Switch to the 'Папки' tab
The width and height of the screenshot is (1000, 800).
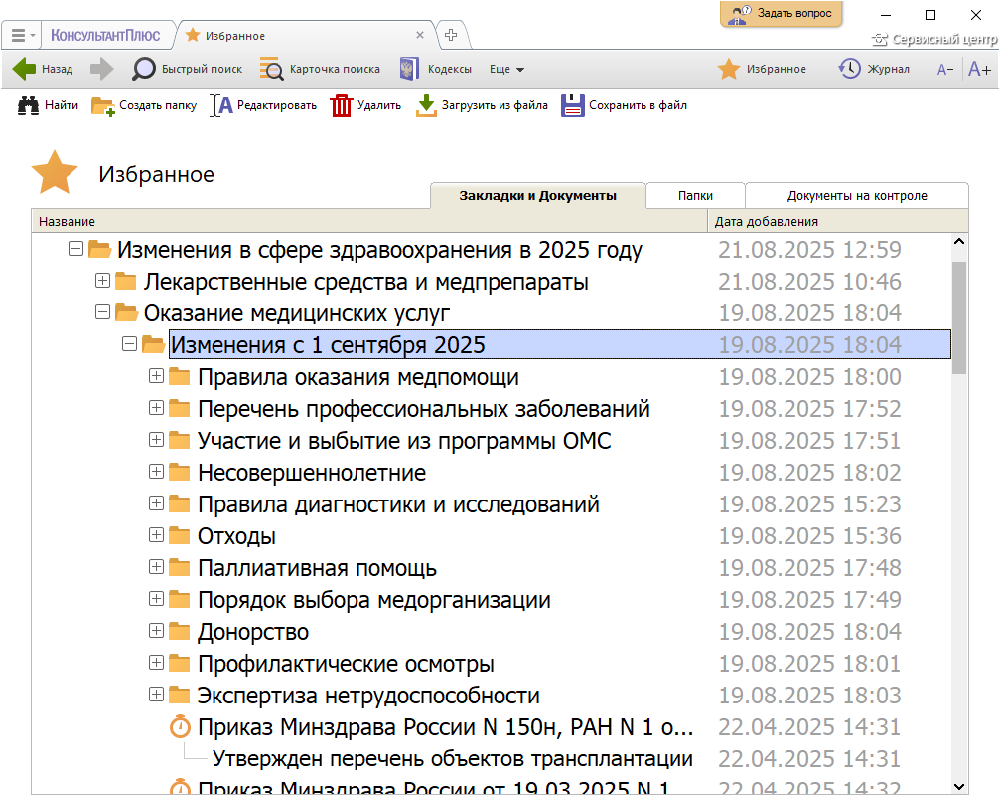tap(695, 196)
